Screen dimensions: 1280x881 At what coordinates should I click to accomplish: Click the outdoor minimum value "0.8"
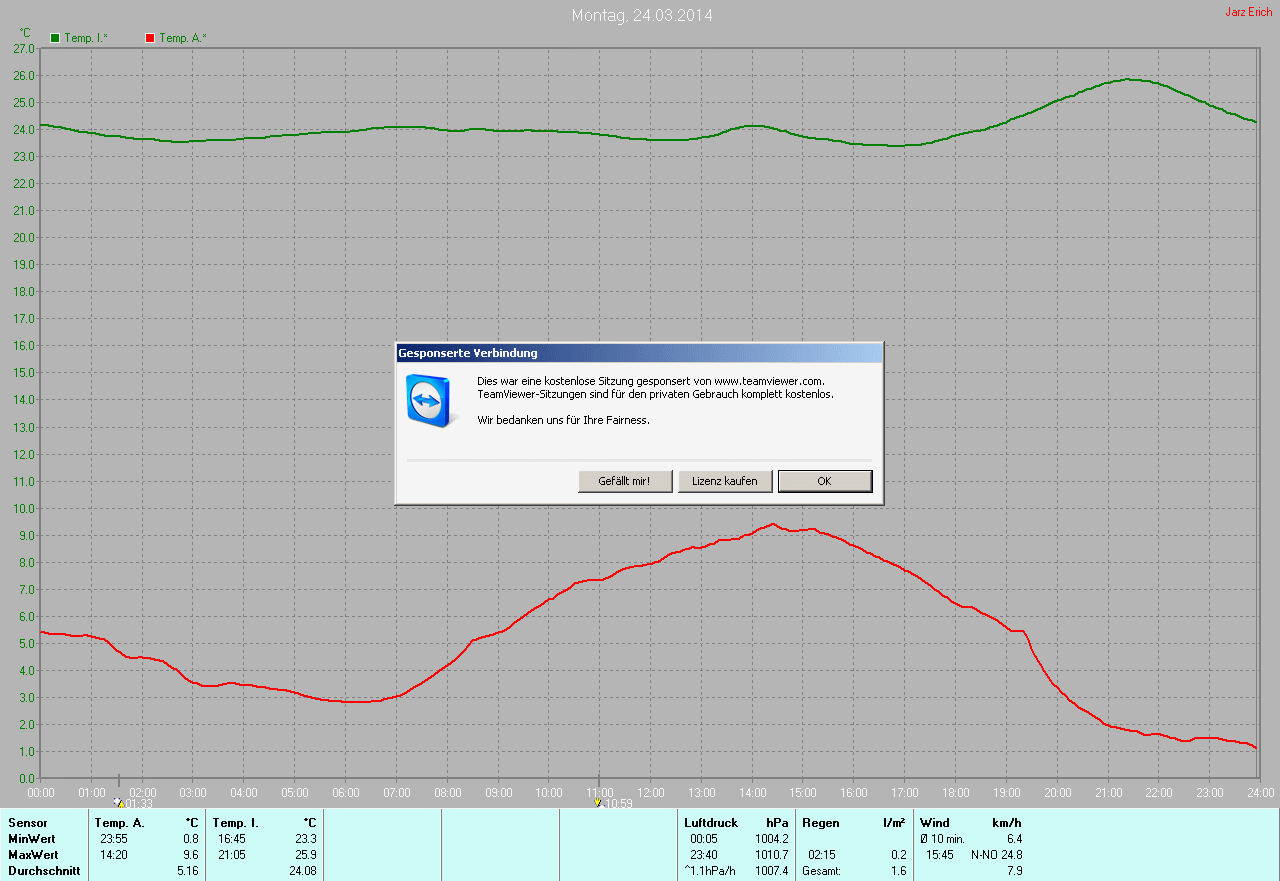point(191,839)
